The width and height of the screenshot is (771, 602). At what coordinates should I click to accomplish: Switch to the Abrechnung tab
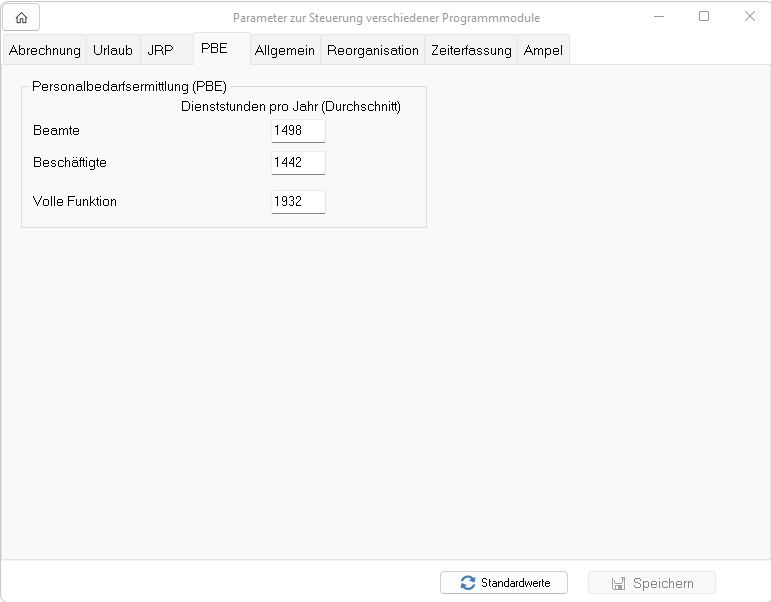click(x=45, y=50)
